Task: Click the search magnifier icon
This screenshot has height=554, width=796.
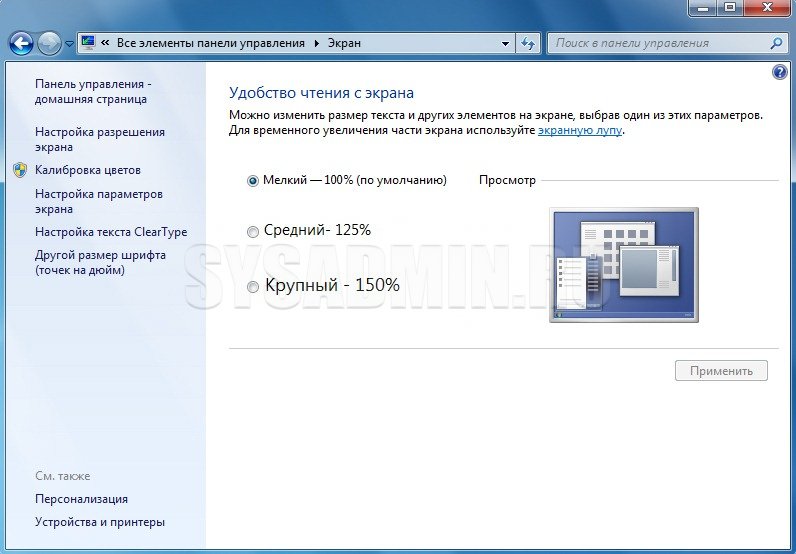Action: point(776,43)
